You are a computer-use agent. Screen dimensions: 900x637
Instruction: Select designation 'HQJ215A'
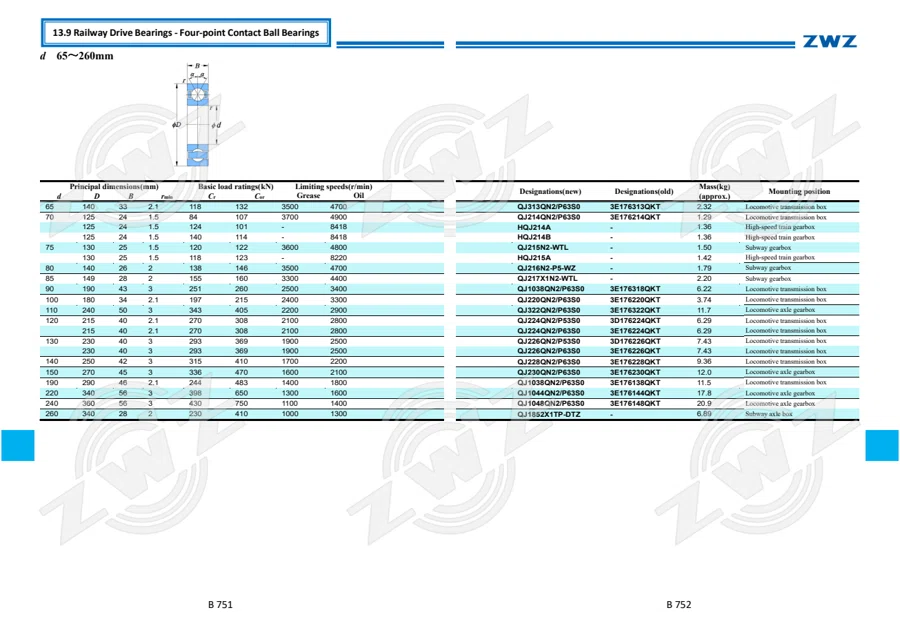coord(534,258)
